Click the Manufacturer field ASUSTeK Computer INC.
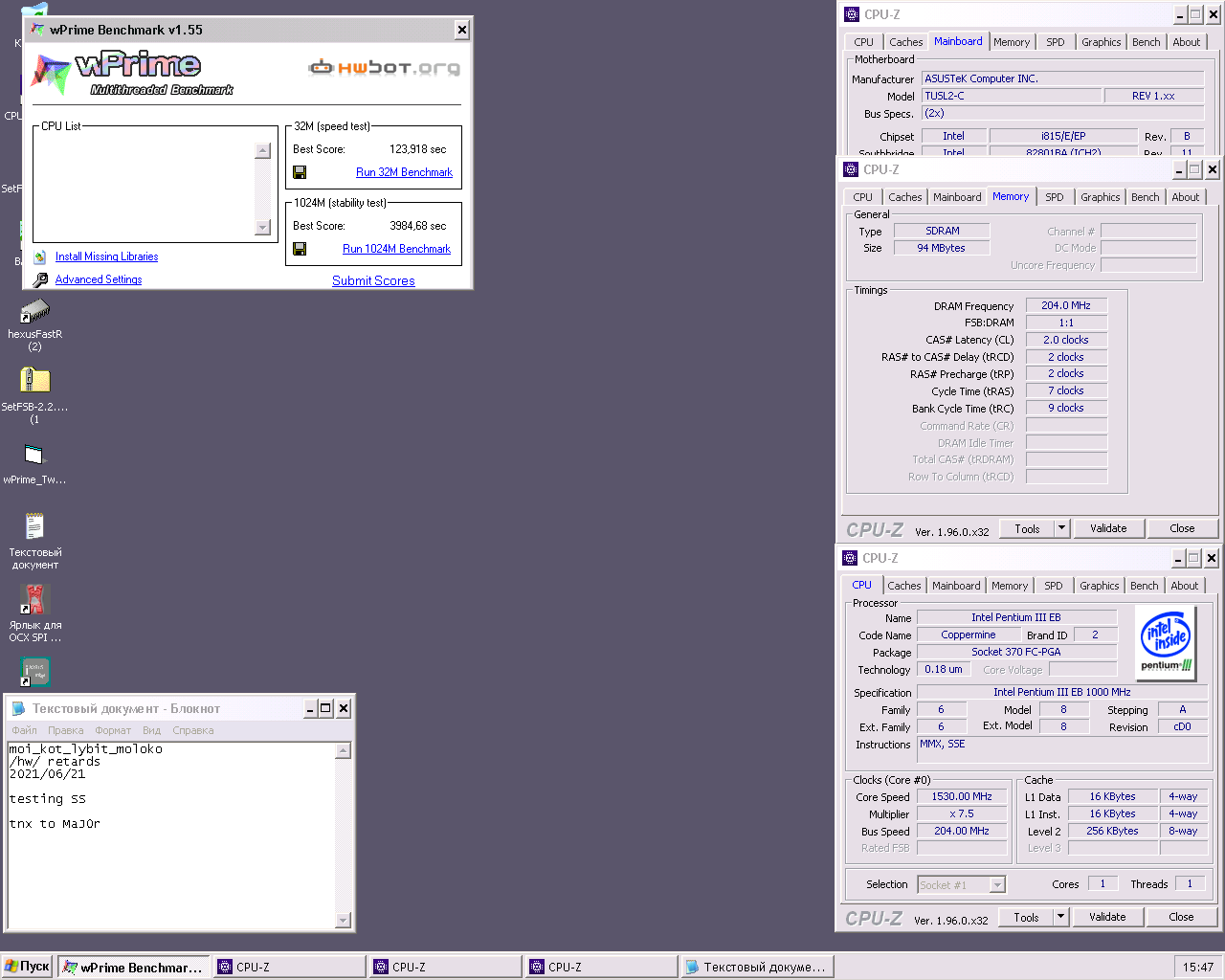Screen dimensions: 1225x980 pos(1062,78)
